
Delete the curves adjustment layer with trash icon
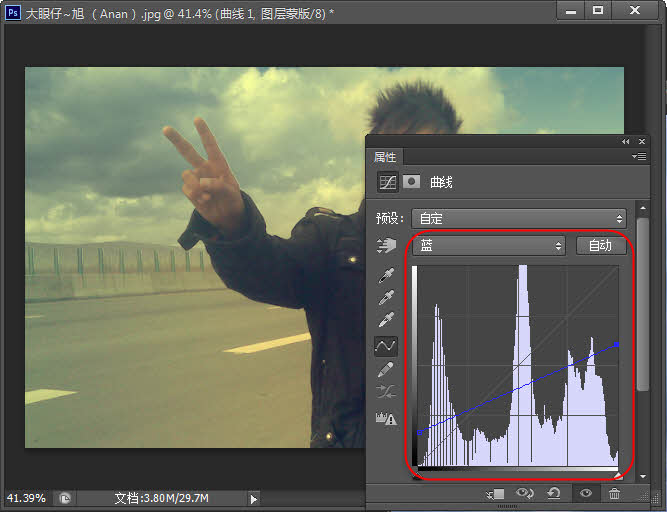[614, 494]
